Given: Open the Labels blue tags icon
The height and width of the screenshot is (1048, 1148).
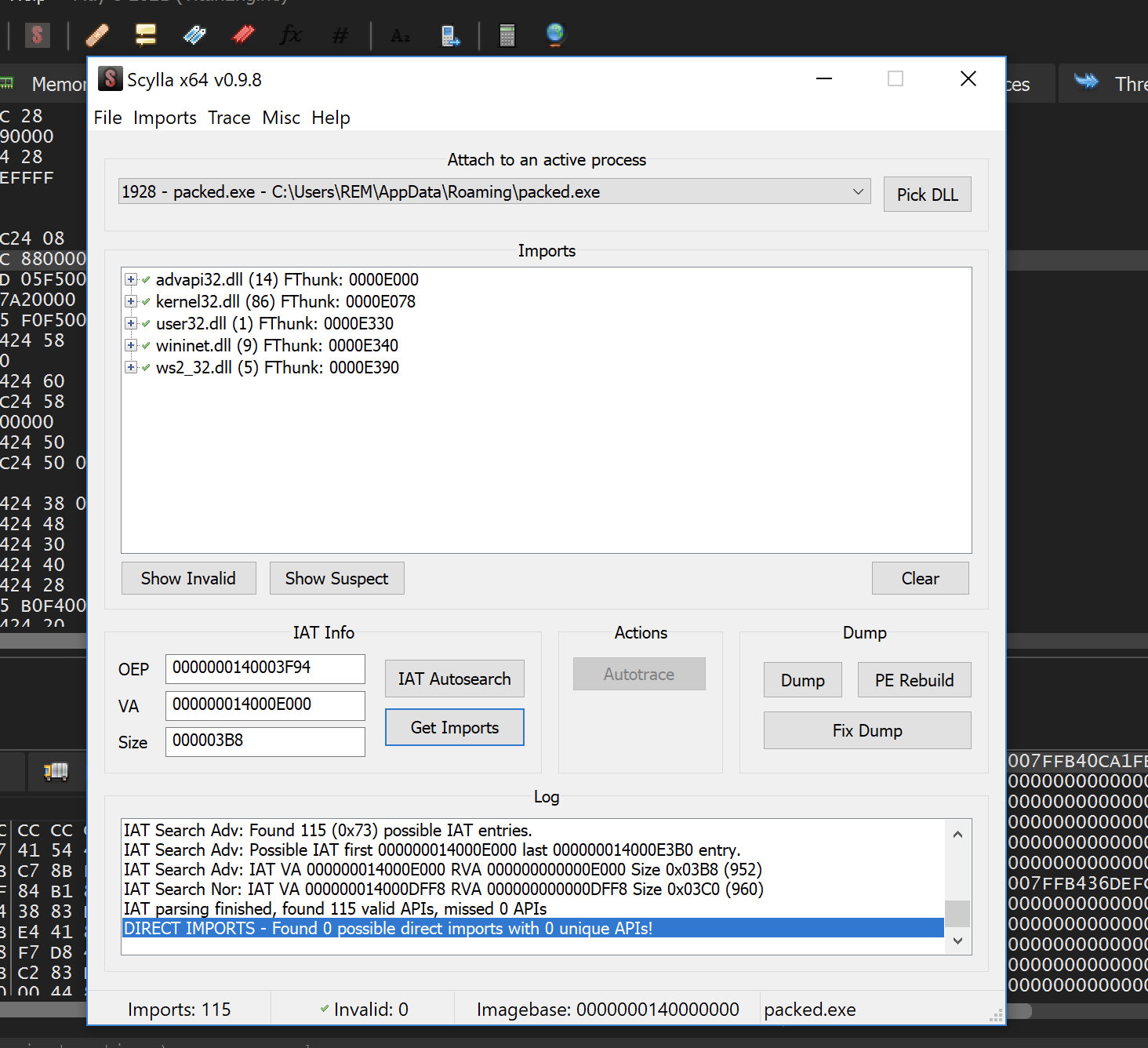Looking at the screenshot, I should [x=194, y=35].
